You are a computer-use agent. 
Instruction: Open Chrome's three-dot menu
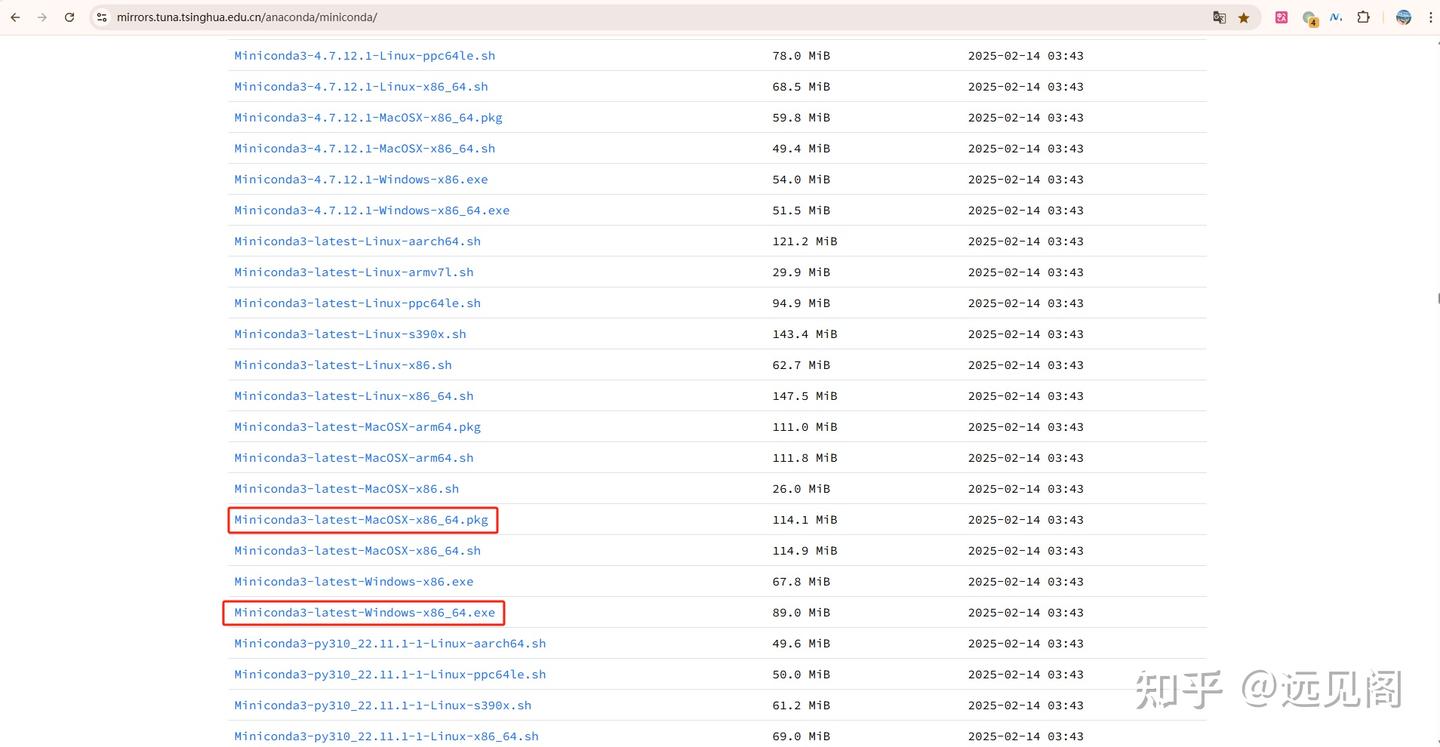(1431, 17)
